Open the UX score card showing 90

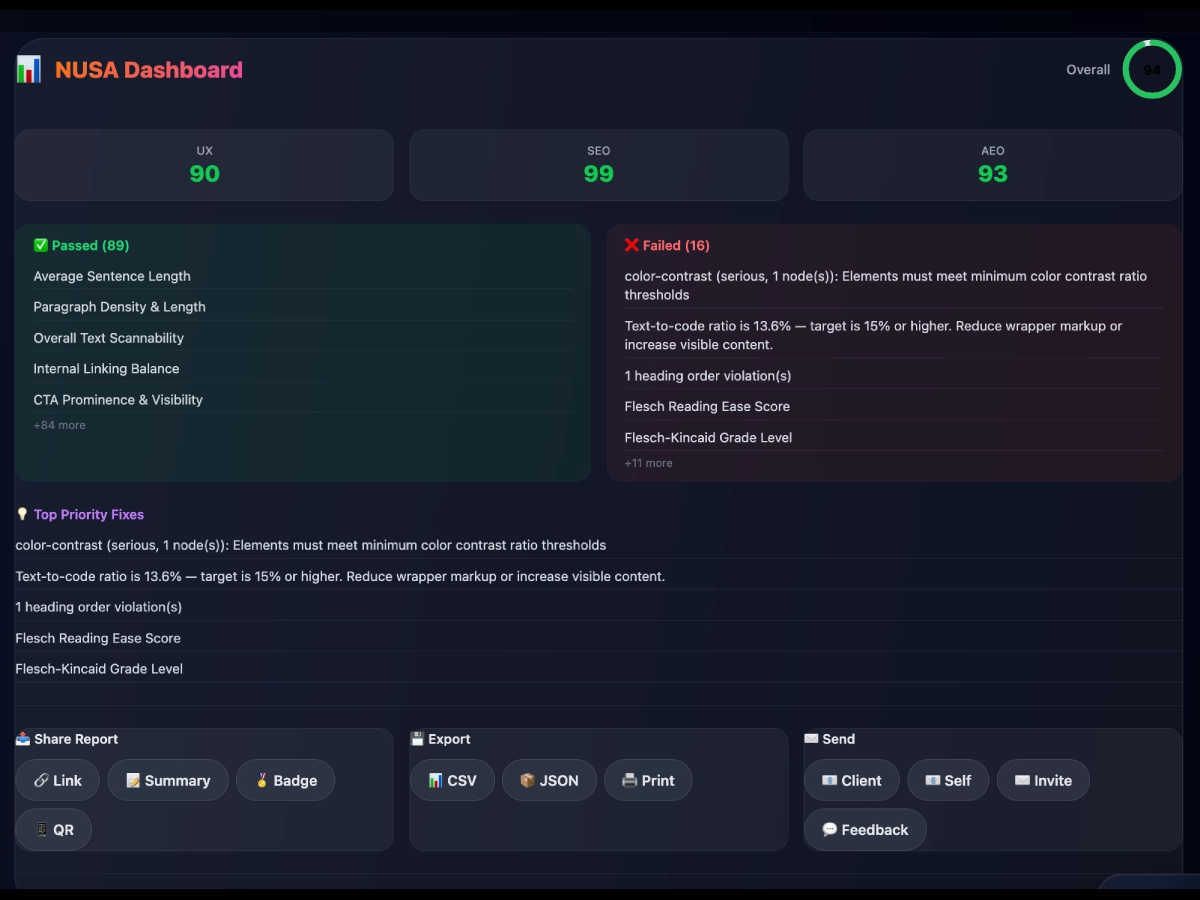(204, 165)
